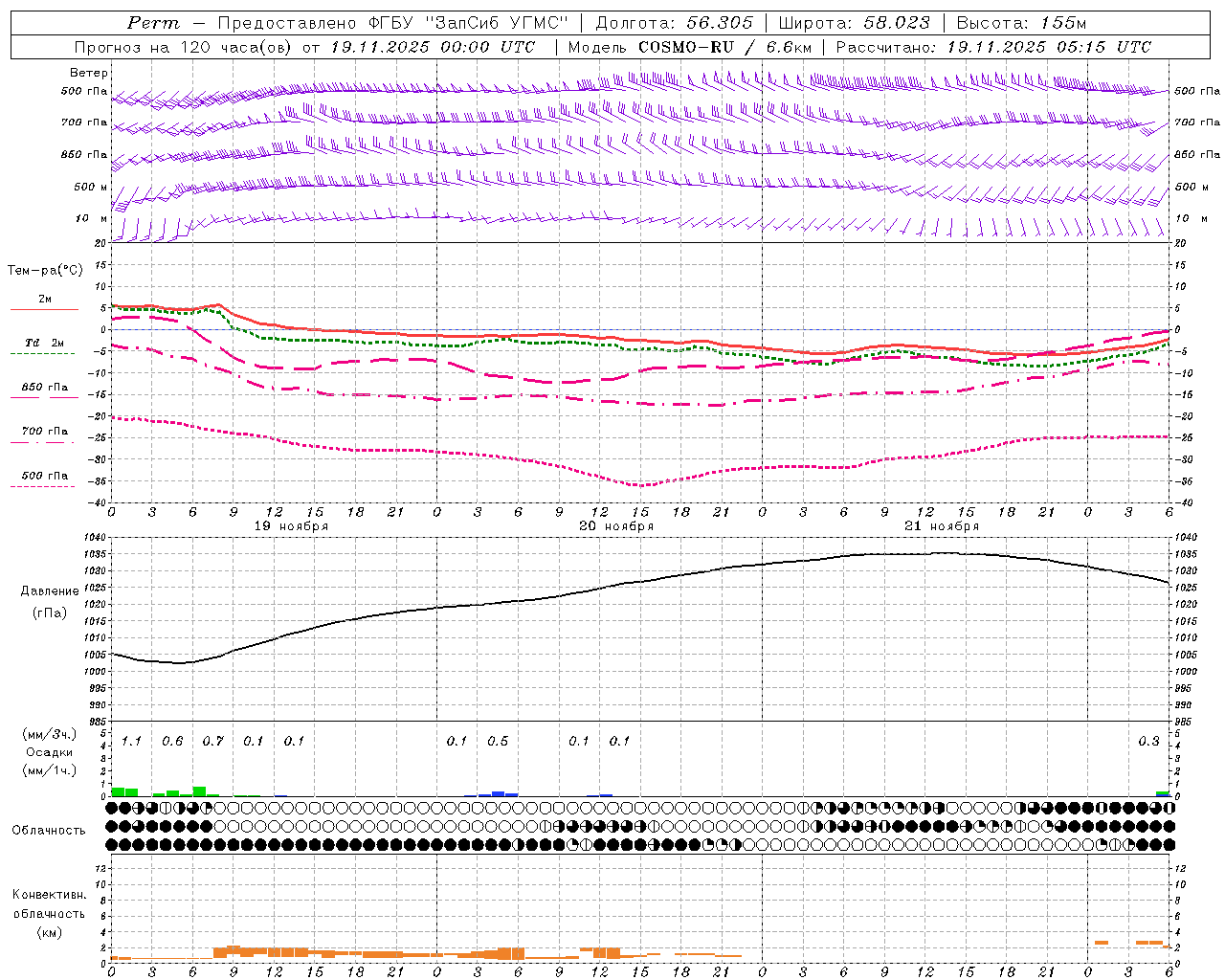Click "Прогноз на 120 часа(ов)" forecast text

[x=184, y=47]
